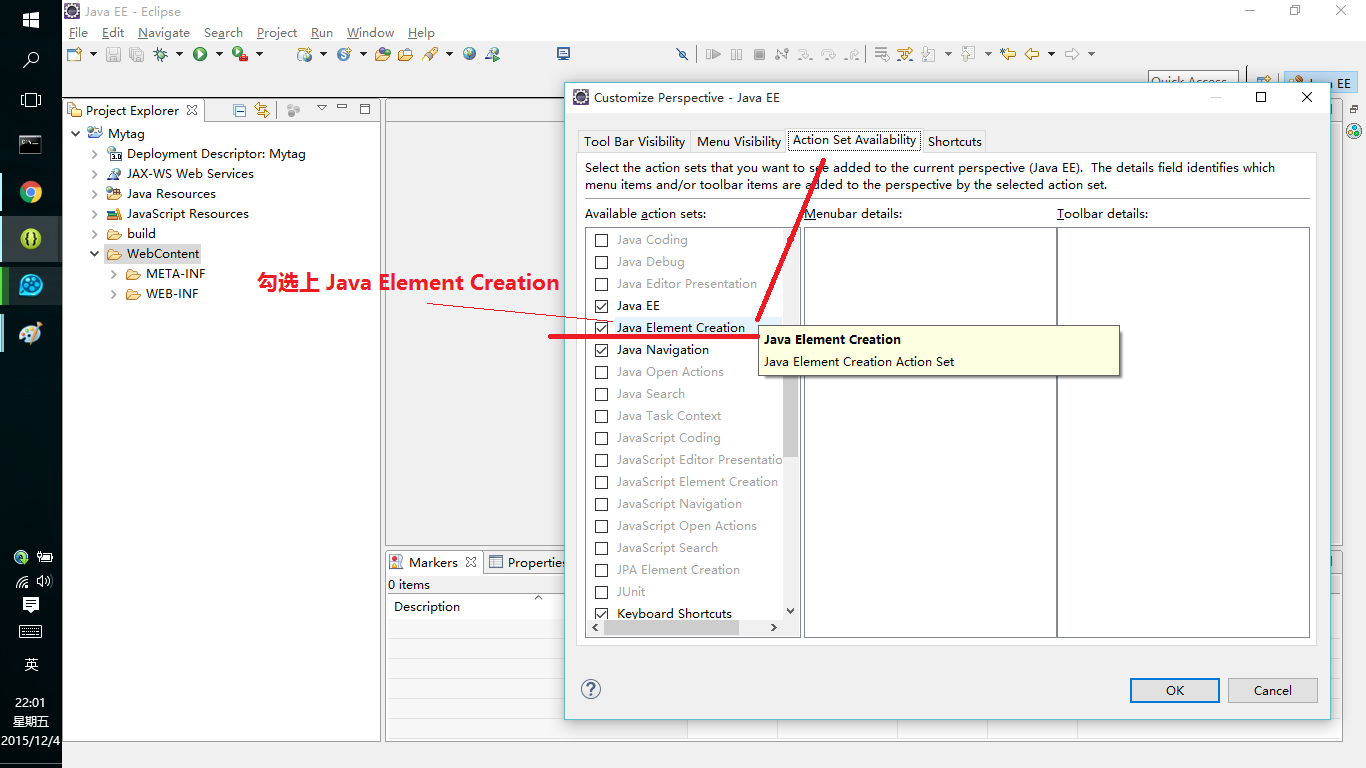The image size is (1366, 768).
Task: Click the Back navigation yellow arrow
Action: tap(1031, 54)
